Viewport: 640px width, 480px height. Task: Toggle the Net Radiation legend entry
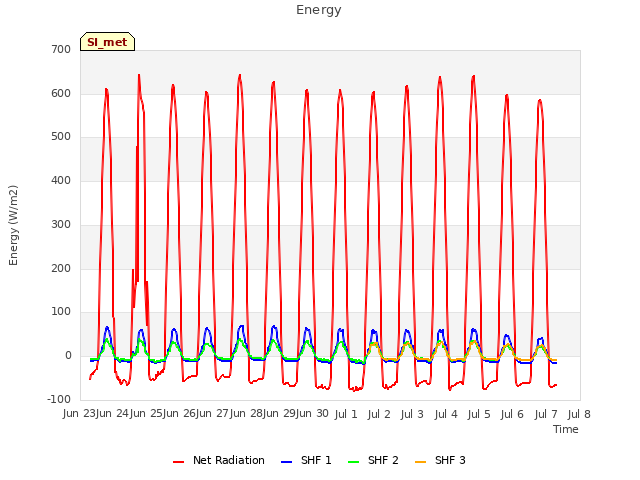point(219,460)
